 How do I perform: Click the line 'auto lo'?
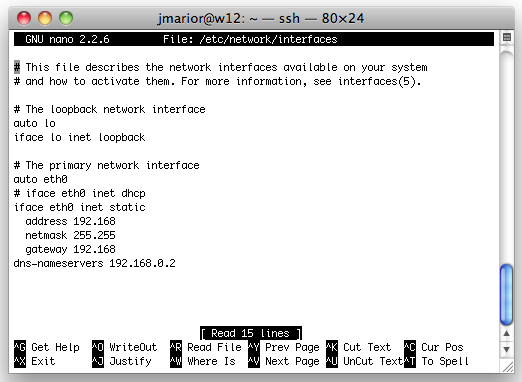(35, 123)
